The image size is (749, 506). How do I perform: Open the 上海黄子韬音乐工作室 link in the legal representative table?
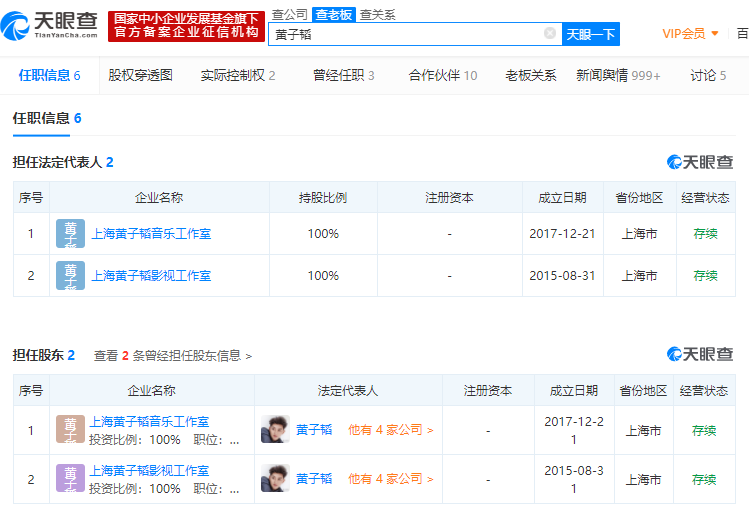click(151, 234)
